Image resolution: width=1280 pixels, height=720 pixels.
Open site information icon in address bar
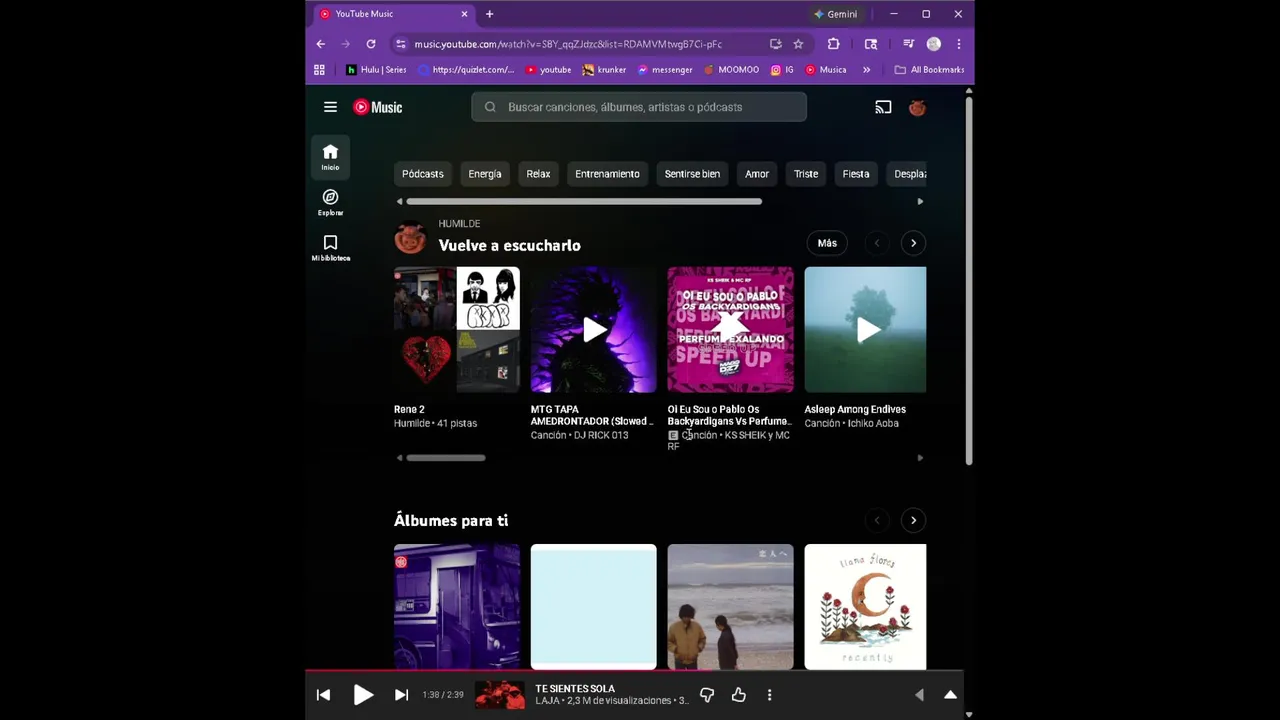(x=401, y=44)
